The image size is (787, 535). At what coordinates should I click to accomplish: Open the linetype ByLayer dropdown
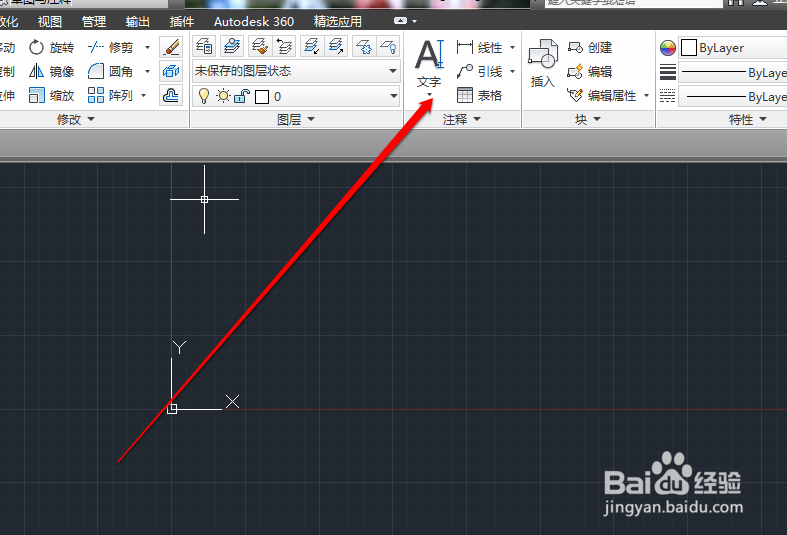coord(733,96)
